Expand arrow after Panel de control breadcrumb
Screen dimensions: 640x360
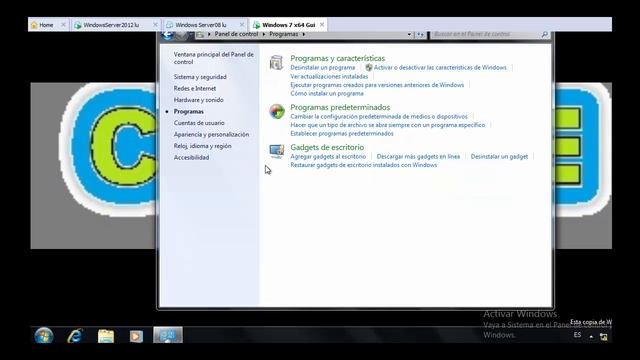click(x=264, y=34)
